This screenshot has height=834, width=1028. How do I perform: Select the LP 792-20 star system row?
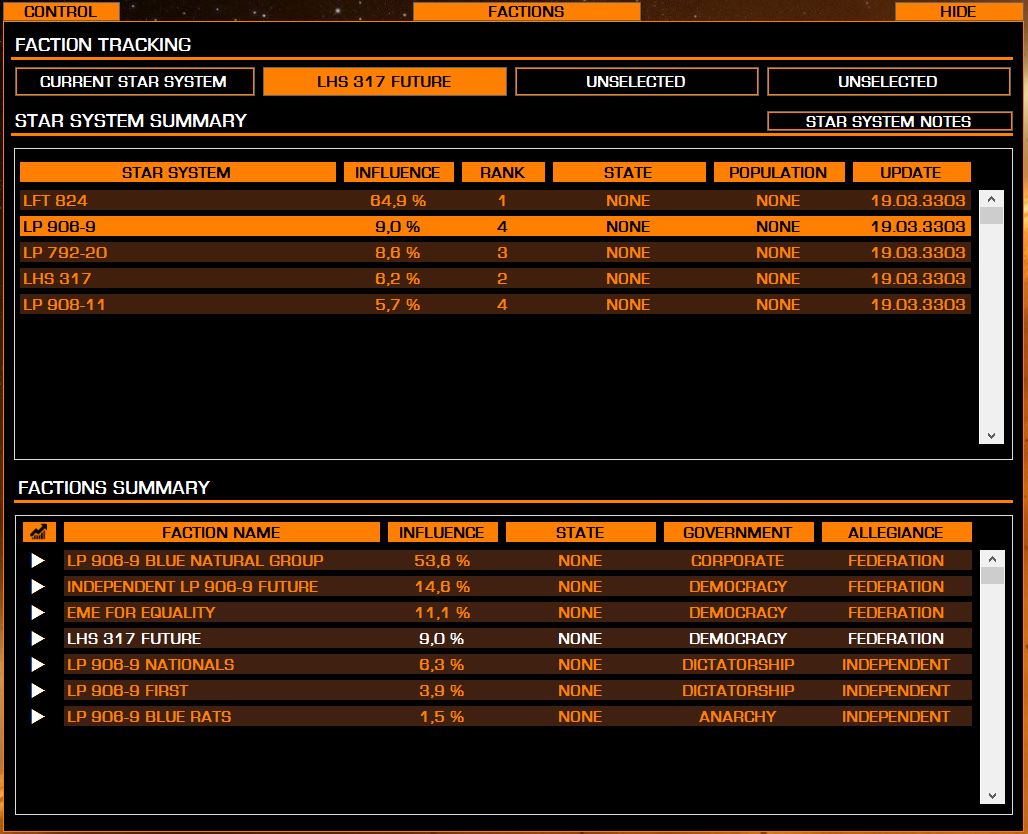pos(495,252)
